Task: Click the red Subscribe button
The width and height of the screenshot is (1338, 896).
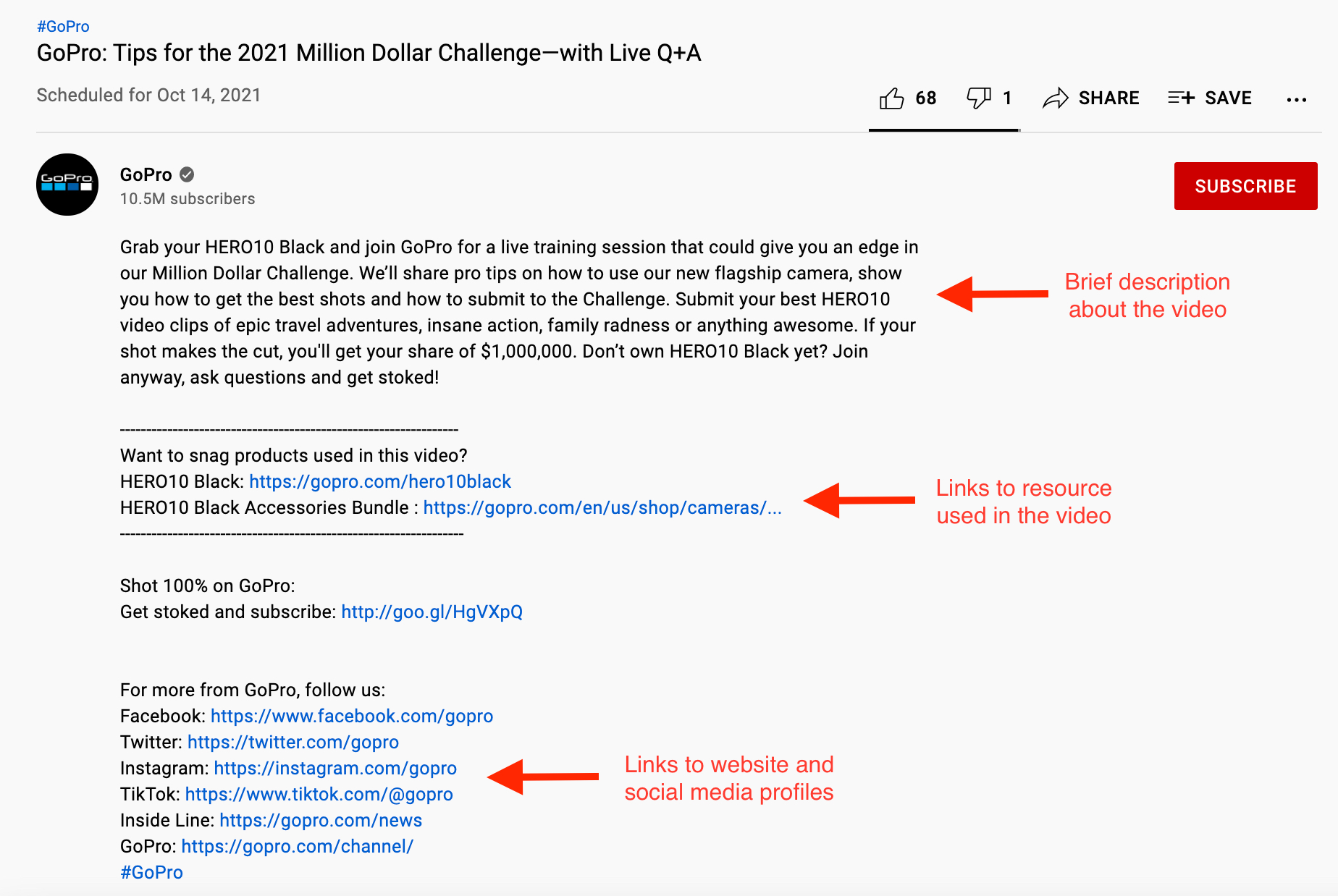Action: pos(1245,186)
